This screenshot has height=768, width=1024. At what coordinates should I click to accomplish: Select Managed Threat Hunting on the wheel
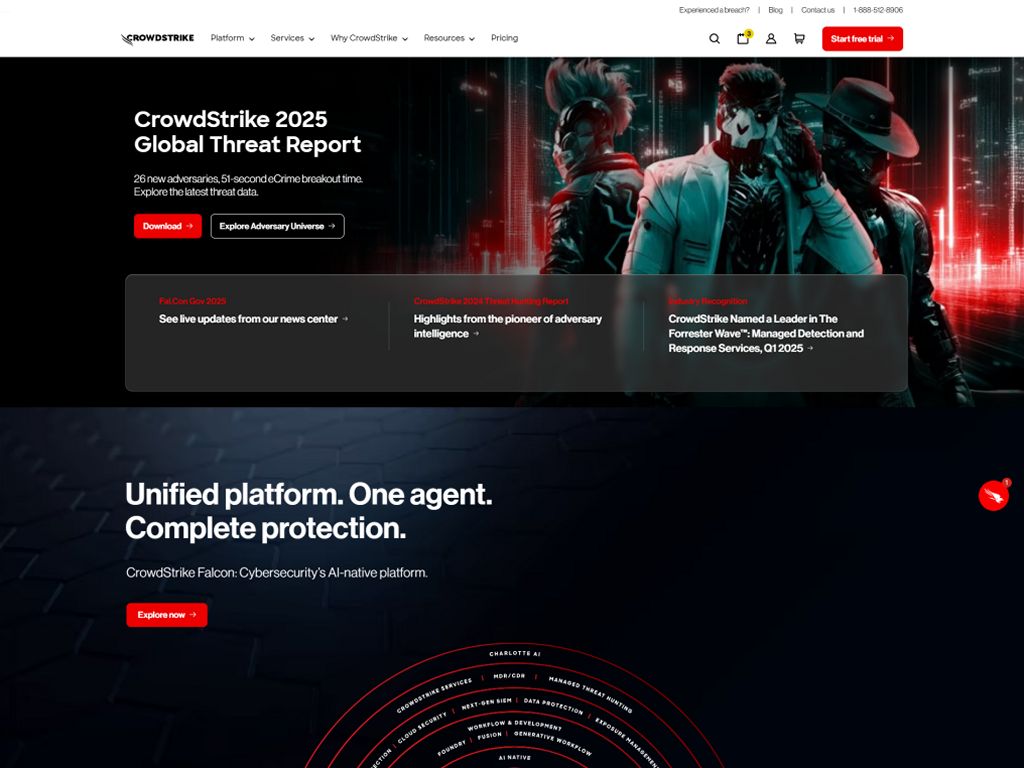tap(590, 694)
